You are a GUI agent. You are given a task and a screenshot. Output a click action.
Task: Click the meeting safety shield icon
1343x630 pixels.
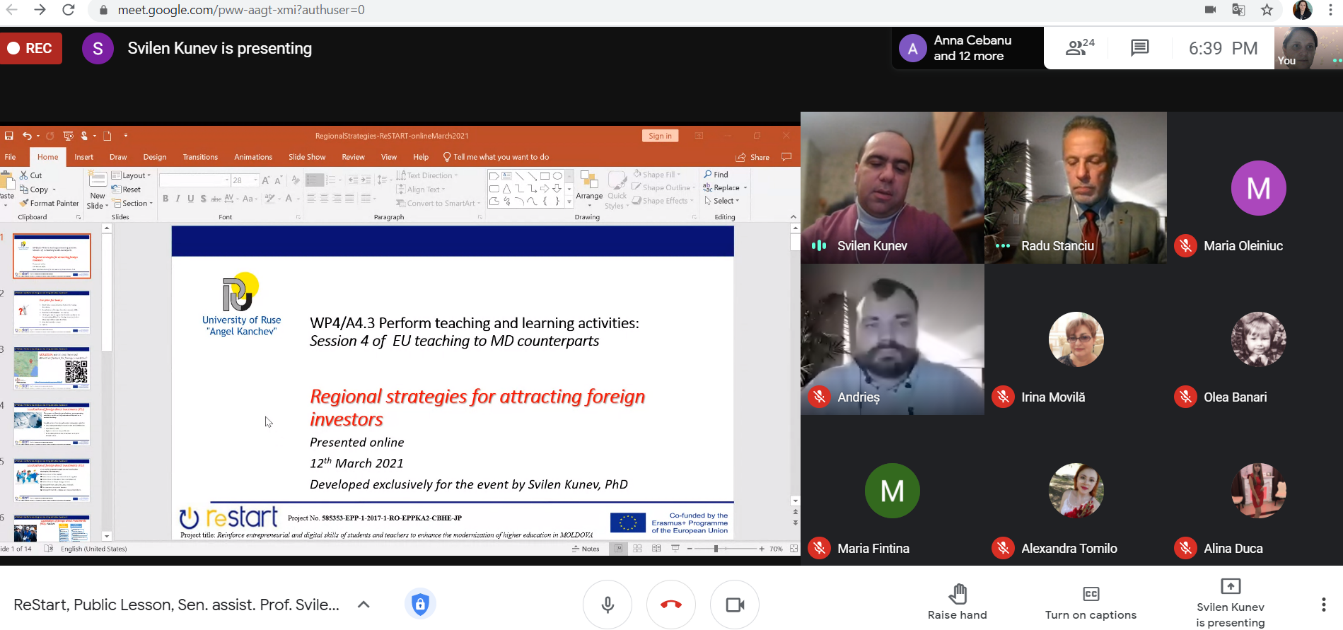[x=420, y=604]
